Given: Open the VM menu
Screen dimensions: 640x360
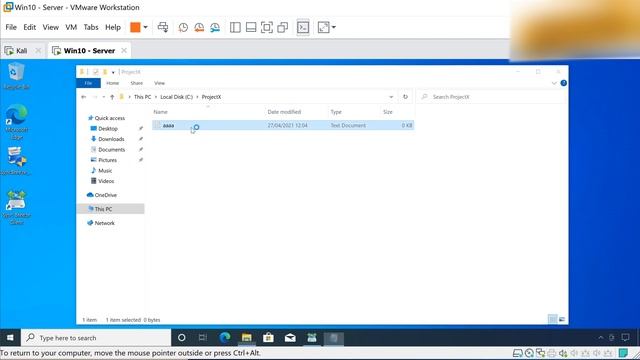Looking at the screenshot, I should click(x=71, y=27).
